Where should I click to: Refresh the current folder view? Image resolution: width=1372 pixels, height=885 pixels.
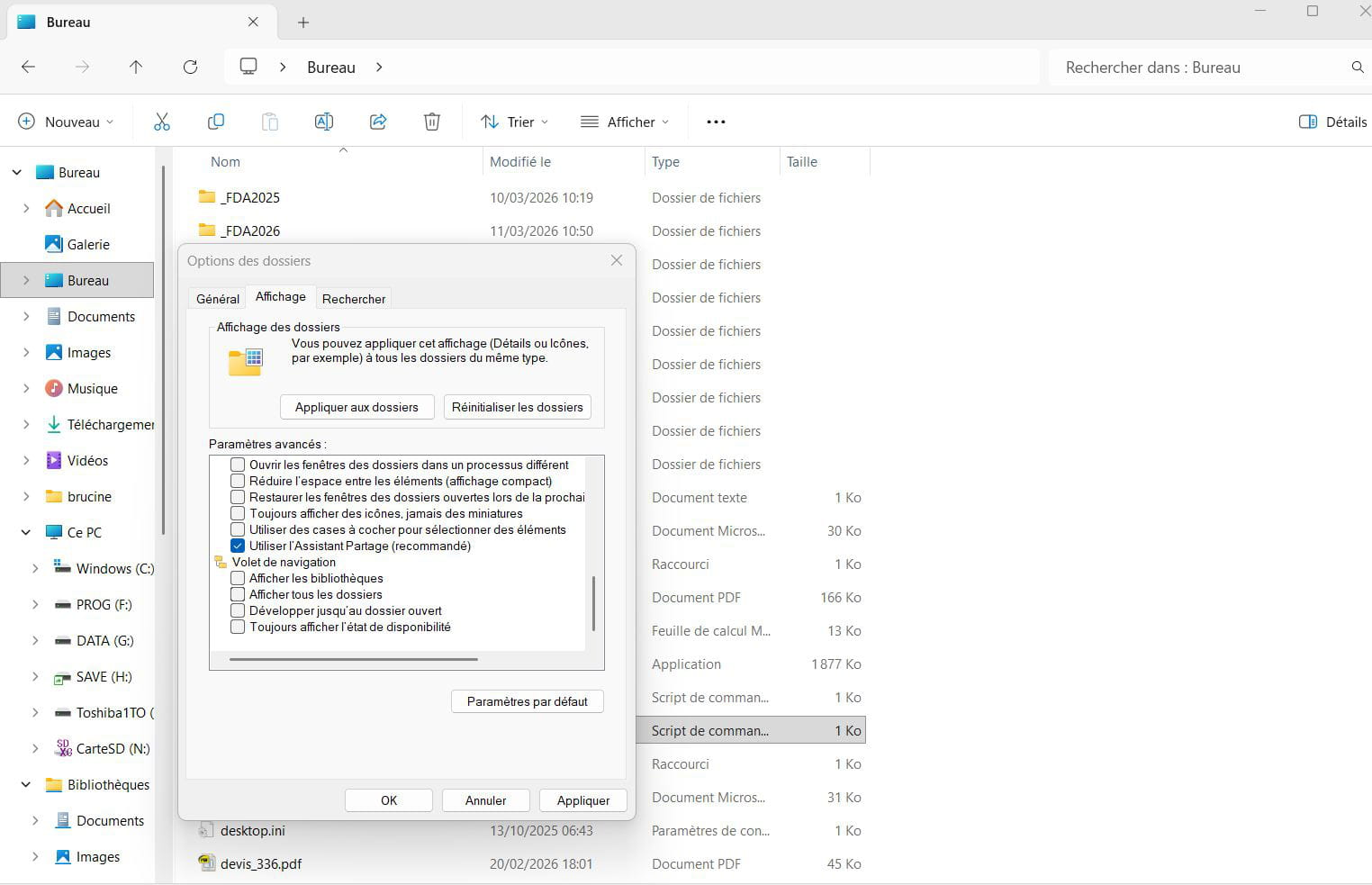click(190, 68)
